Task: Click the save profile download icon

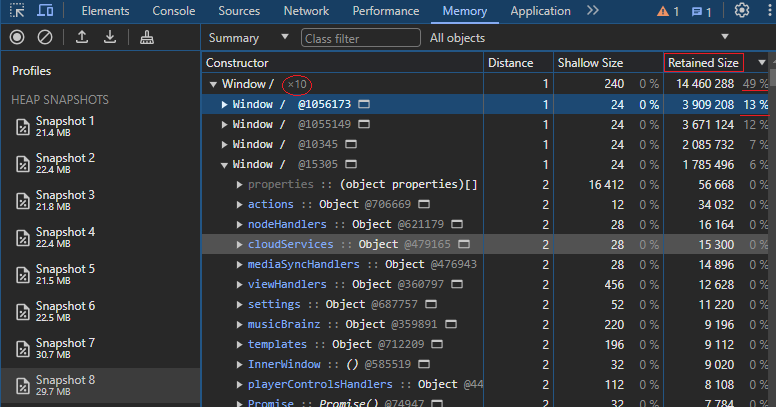Action: click(x=110, y=37)
